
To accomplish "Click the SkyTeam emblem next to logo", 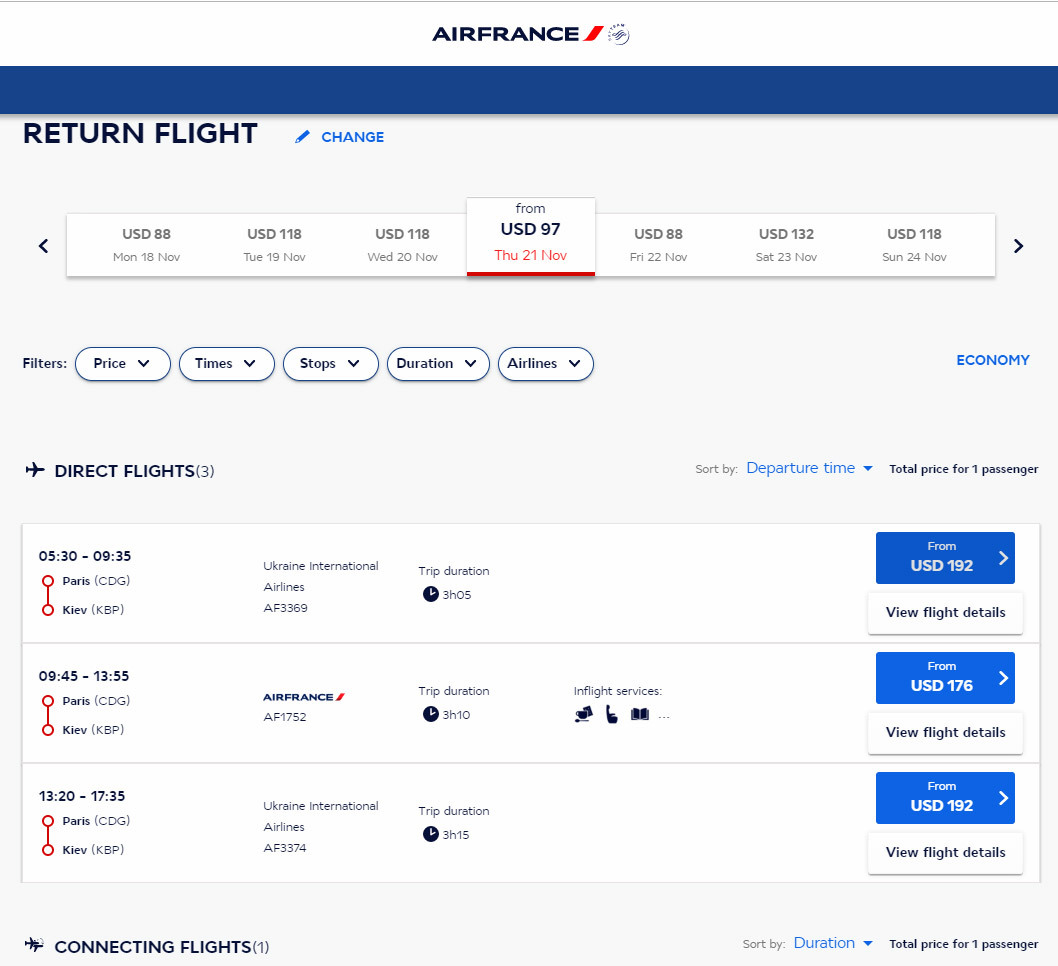I will (x=619, y=34).
